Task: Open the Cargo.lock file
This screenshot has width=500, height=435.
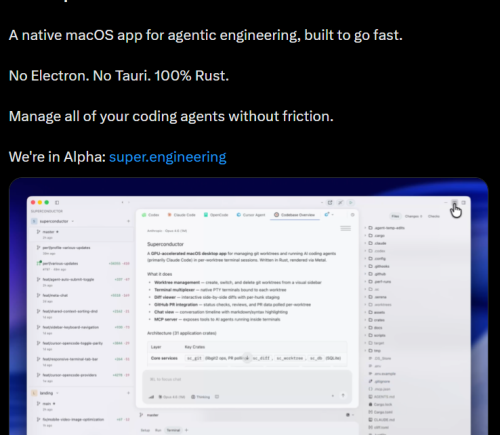Action: (380, 404)
